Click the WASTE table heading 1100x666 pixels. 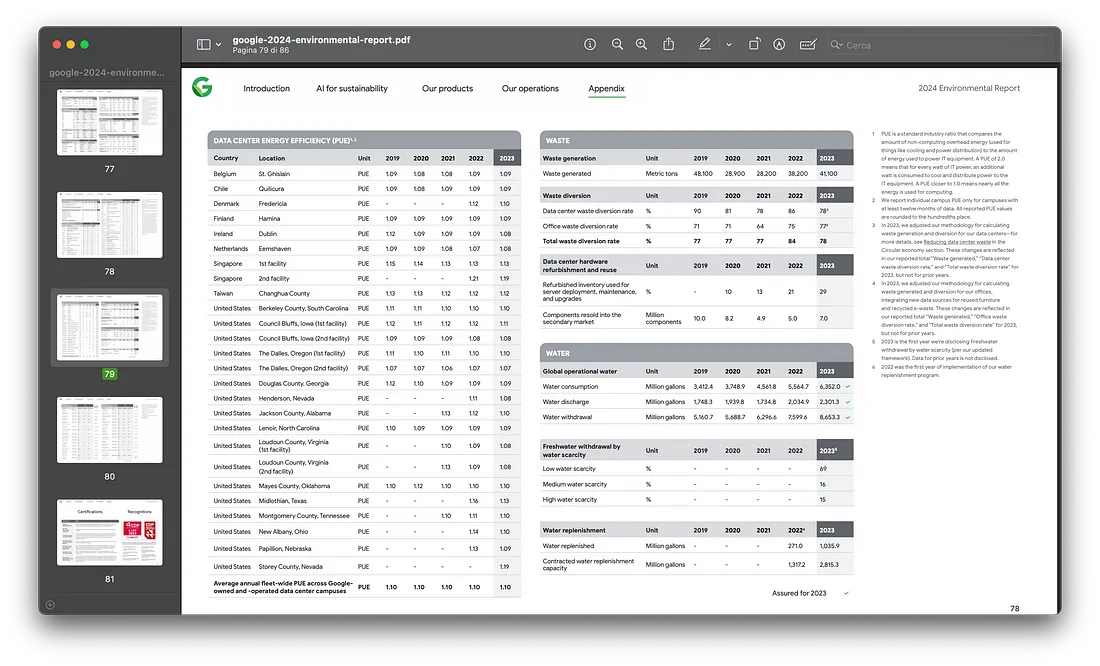tap(558, 140)
